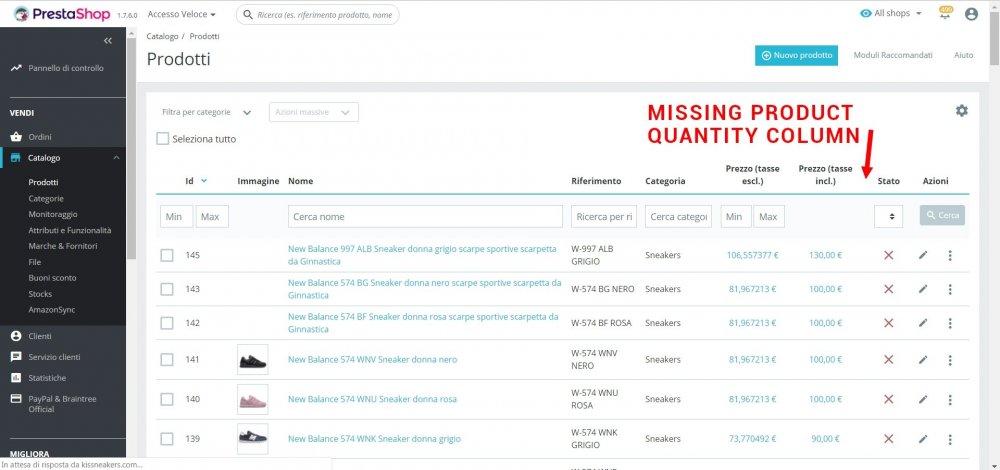Screen dimensions: 1000x470
Task: Open Marche & Fornitori submenu item
Action: pyautogui.click(x=62, y=246)
